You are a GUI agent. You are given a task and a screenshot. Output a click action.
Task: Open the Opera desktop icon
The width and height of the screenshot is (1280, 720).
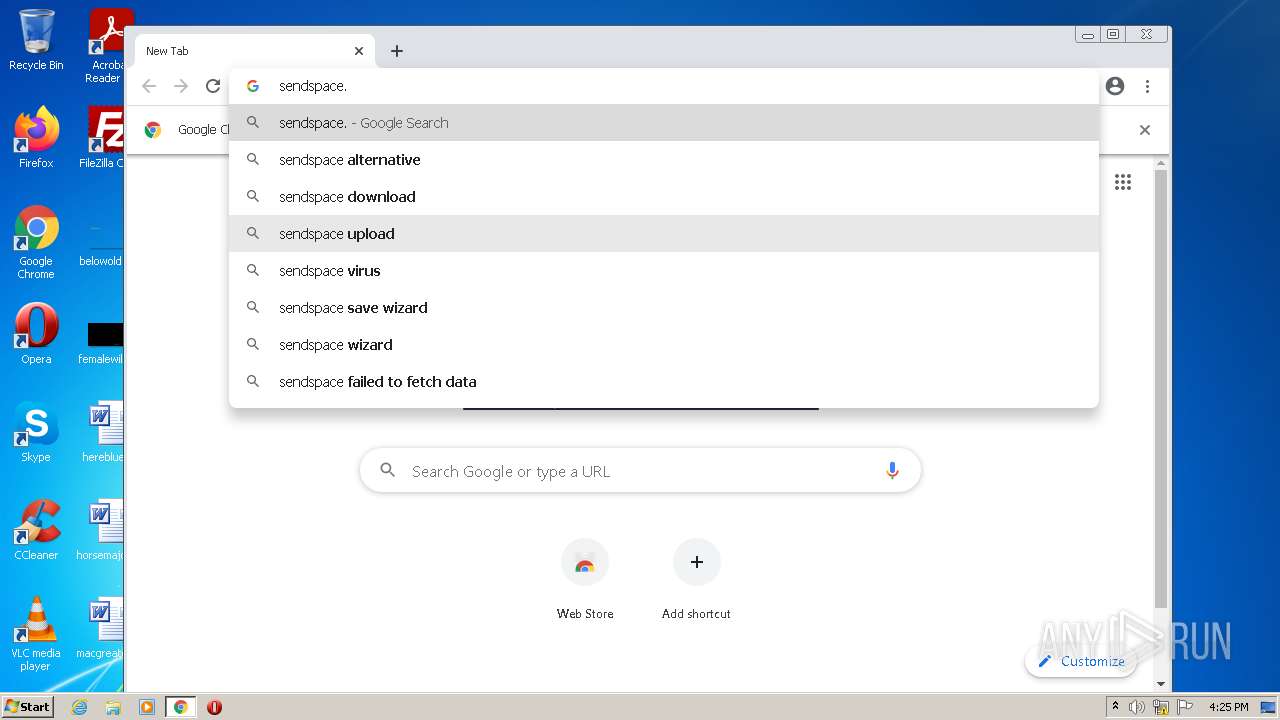click(36, 334)
